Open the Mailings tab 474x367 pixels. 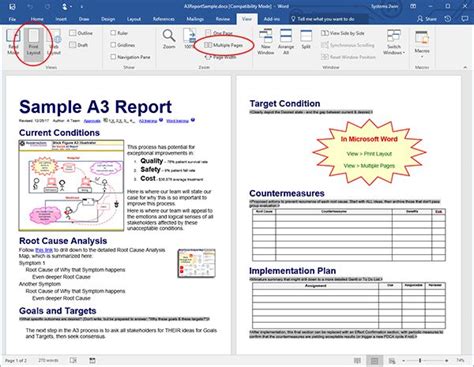[195, 19]
